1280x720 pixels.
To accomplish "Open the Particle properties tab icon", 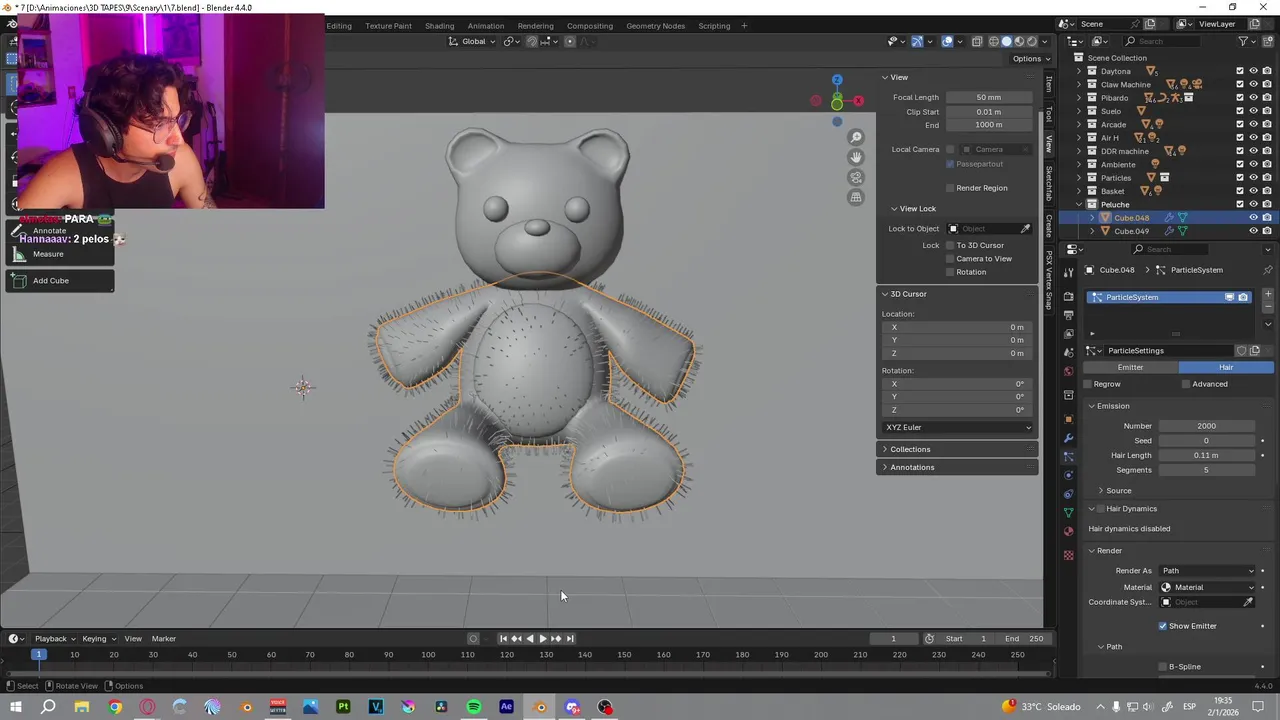I will pos(1068,457).
